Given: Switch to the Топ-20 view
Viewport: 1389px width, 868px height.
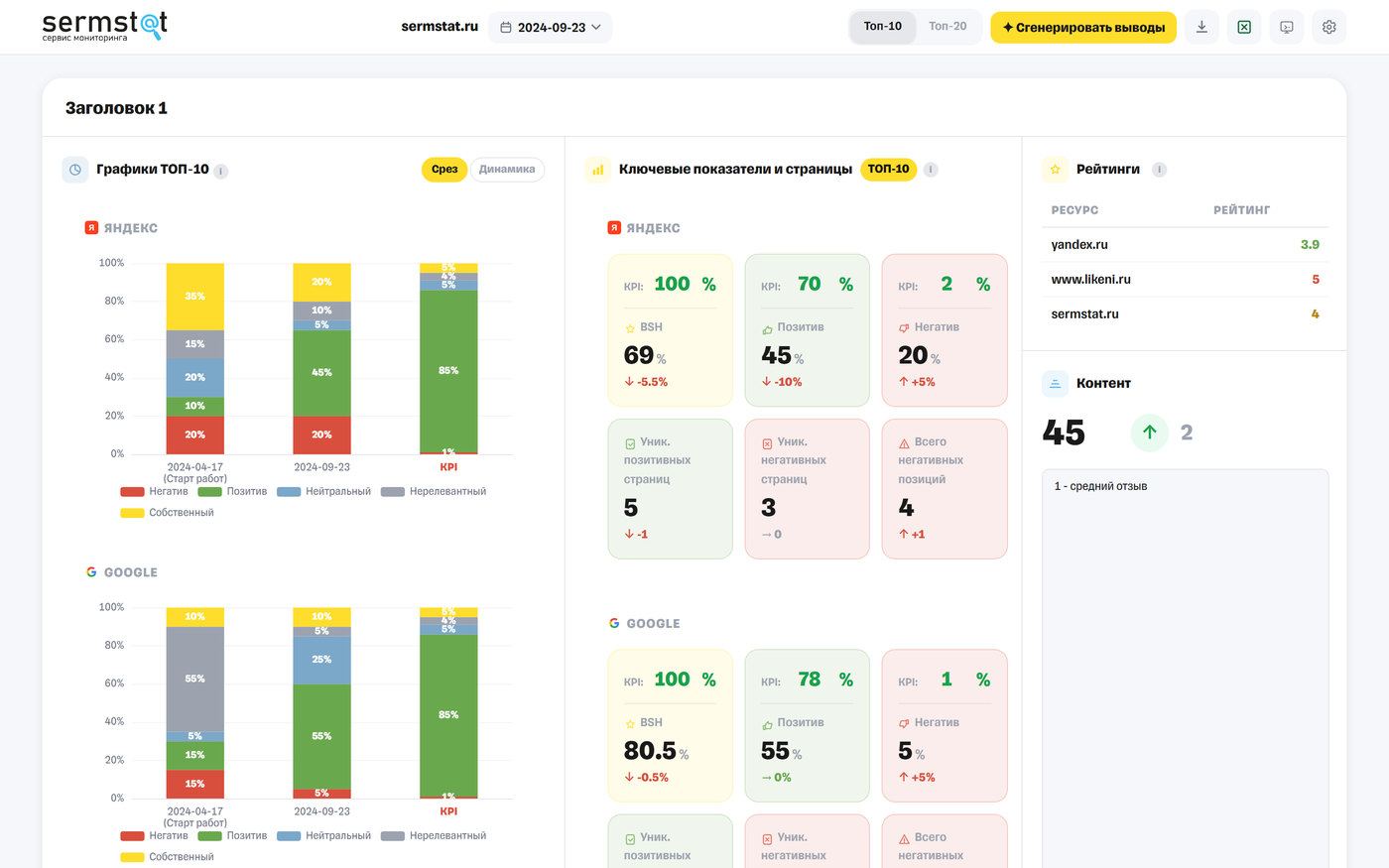Looking at the screenshot, I should pyautogui.click(x=947, y=27).
